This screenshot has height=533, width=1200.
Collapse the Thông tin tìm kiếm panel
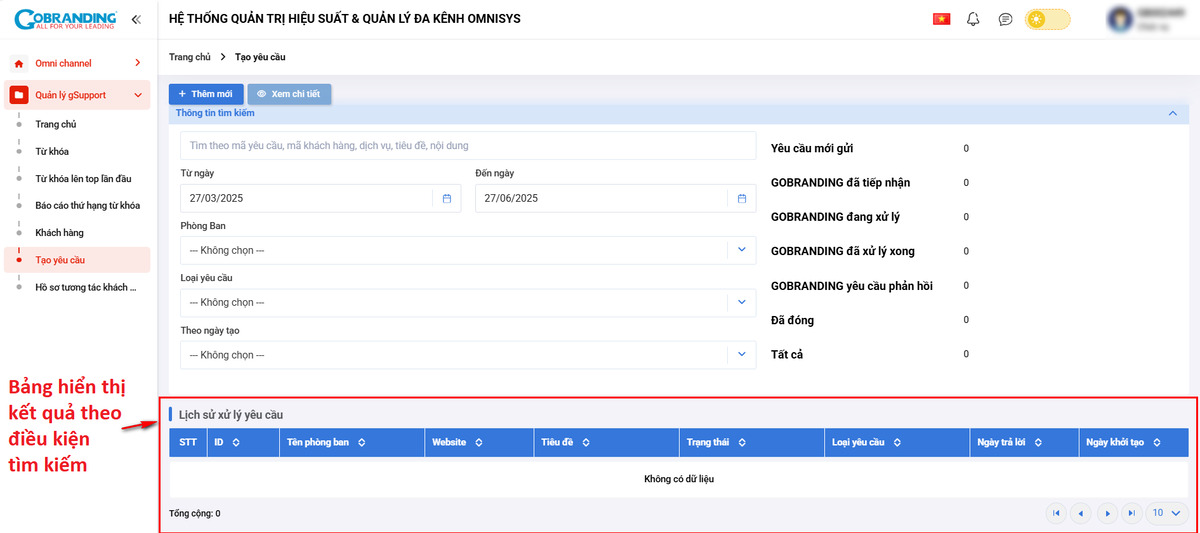click(x=1172, y=114)
